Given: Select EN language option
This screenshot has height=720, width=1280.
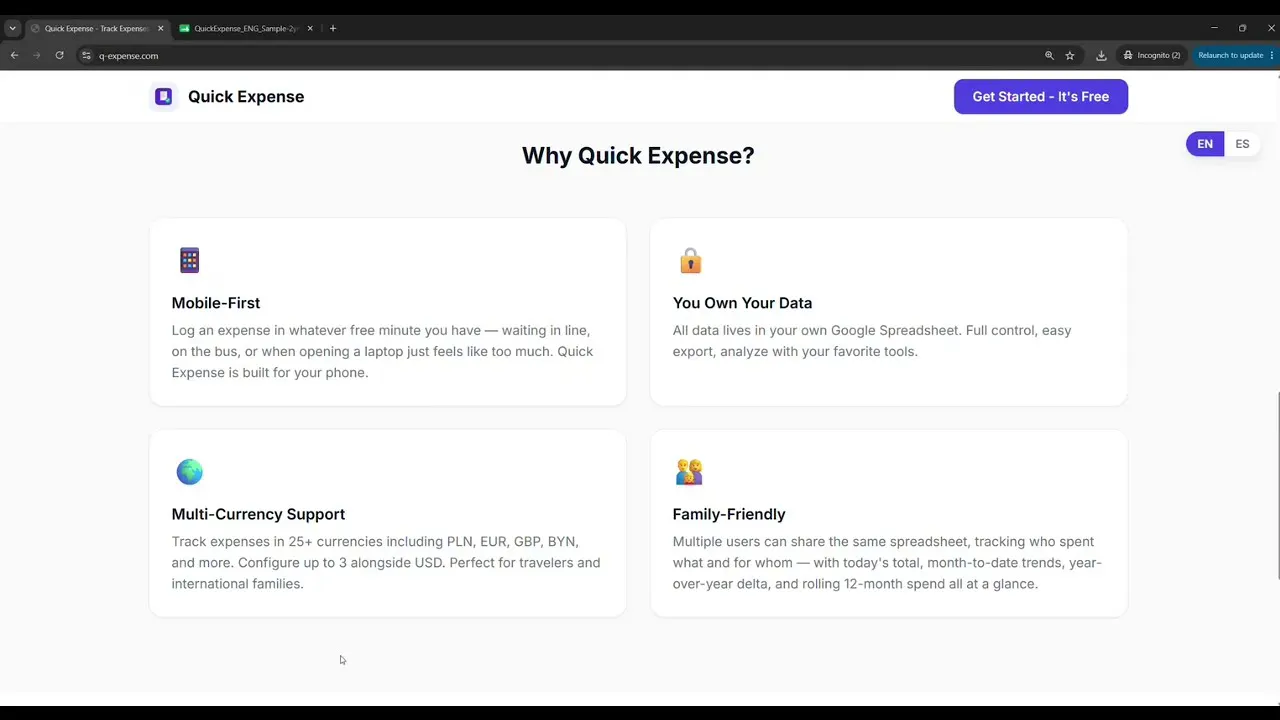Looking at the screenshot, I should tap(1205, 144).
